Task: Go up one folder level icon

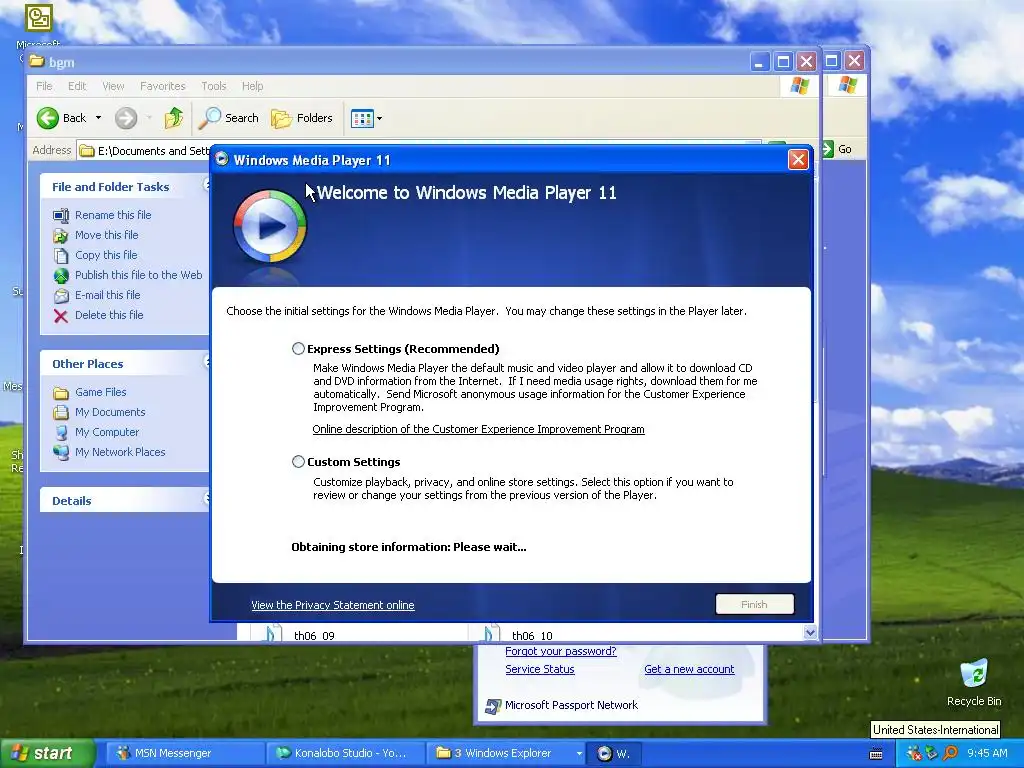Action: (173, 118)
